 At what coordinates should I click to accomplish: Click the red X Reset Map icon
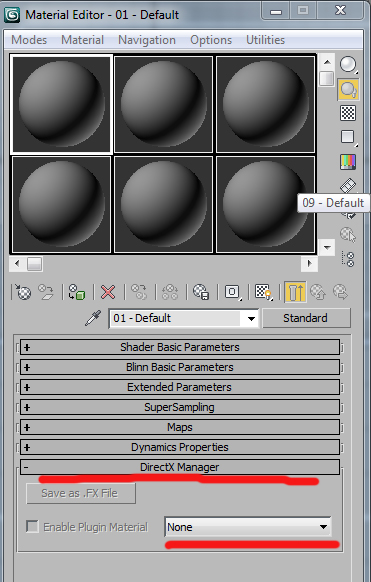(x=108, y=292)
